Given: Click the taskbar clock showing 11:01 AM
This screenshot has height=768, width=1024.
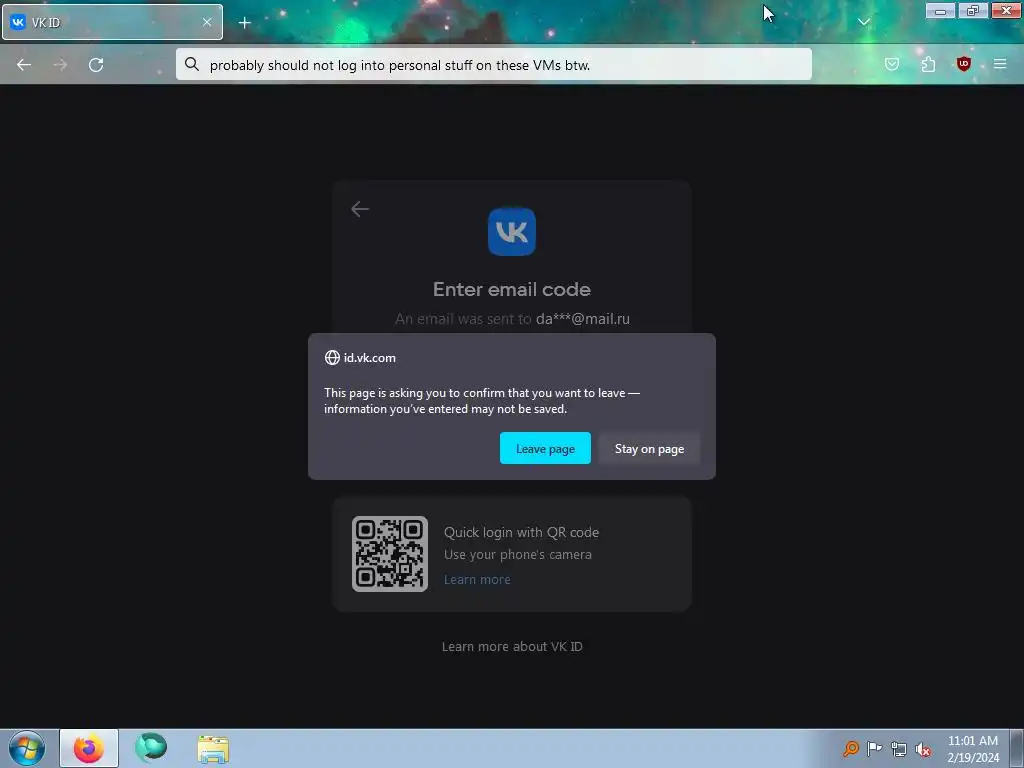Looking at the screenshot, I should pos(973,749).
